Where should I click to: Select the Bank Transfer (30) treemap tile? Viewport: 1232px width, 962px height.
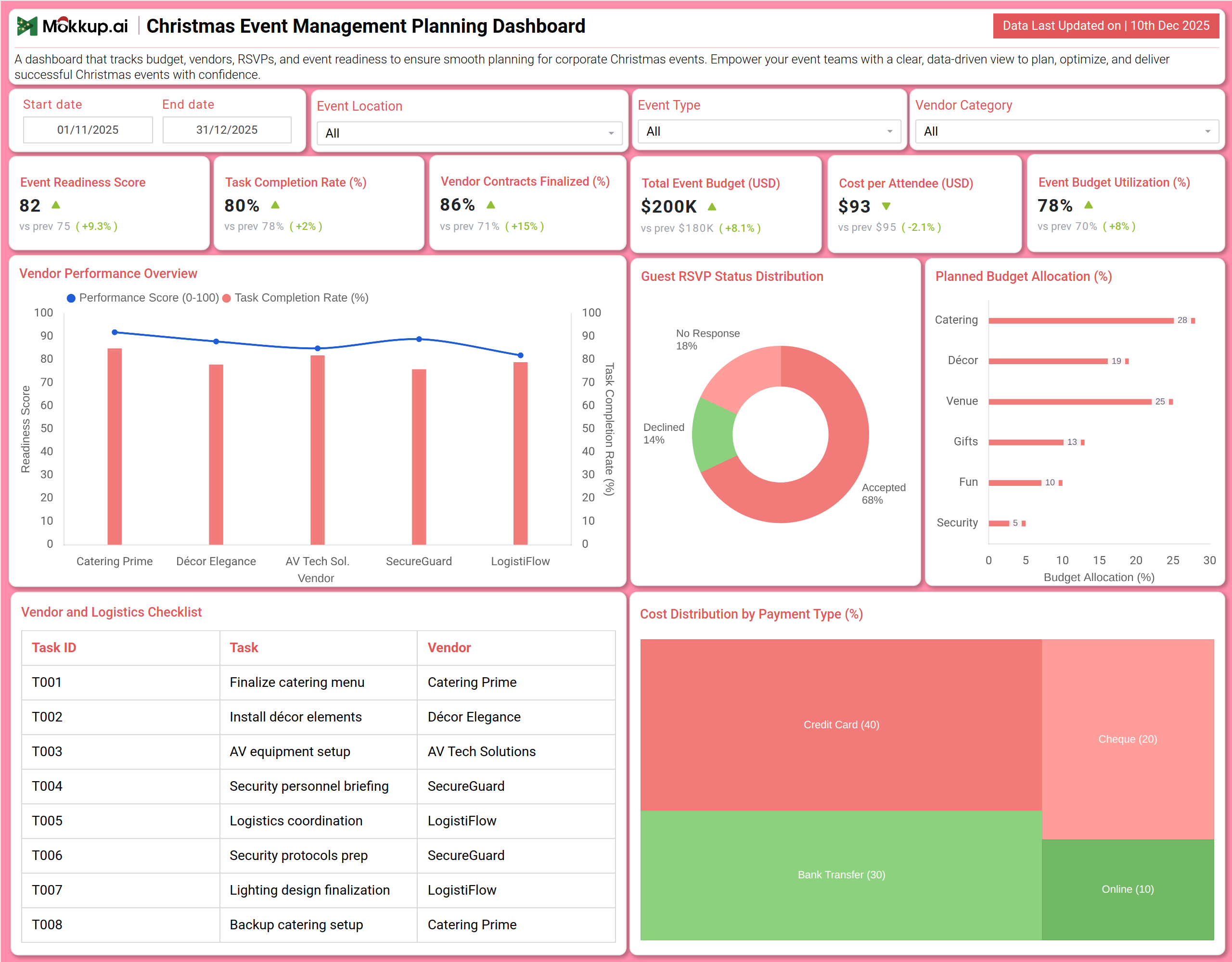(x=841, y=874)
